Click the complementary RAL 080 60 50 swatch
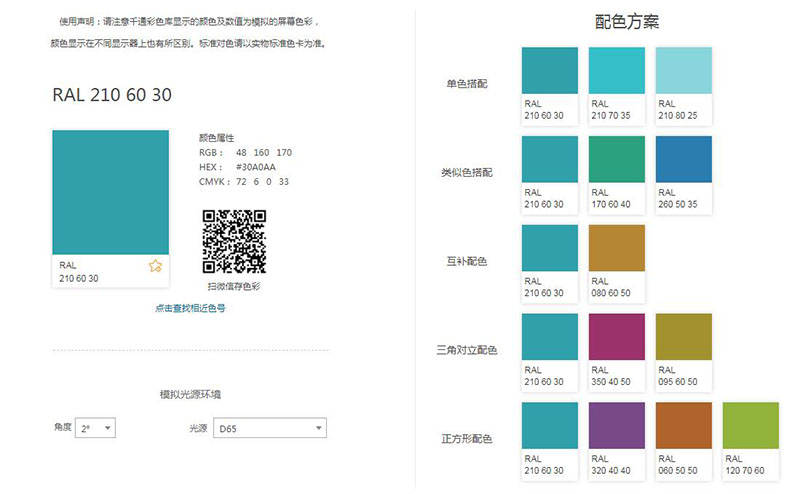Screen dimensions: 800x494 click(x=616, y=248)
